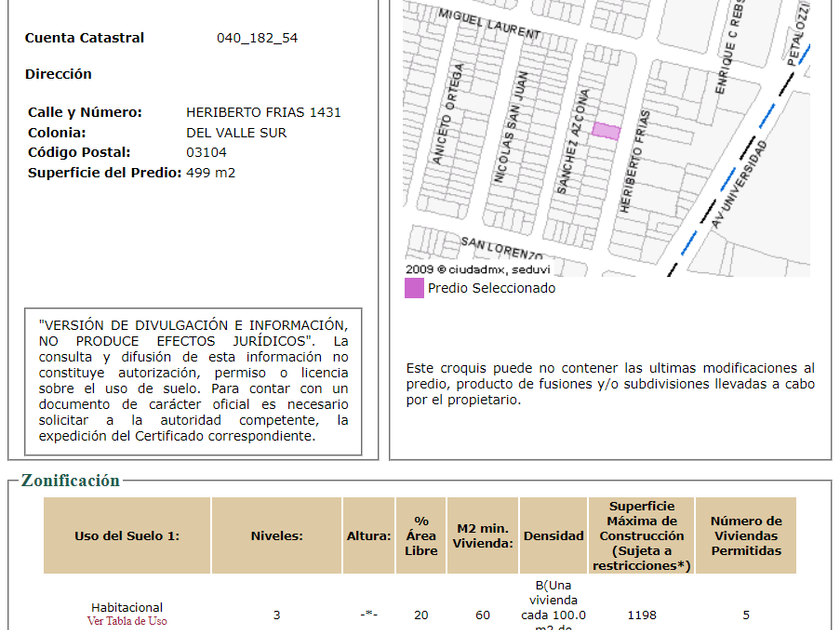The height and width of the screenshot is (630, 840).
Task: Select the Habitacional land use cell
Action: tap(127, 608)
